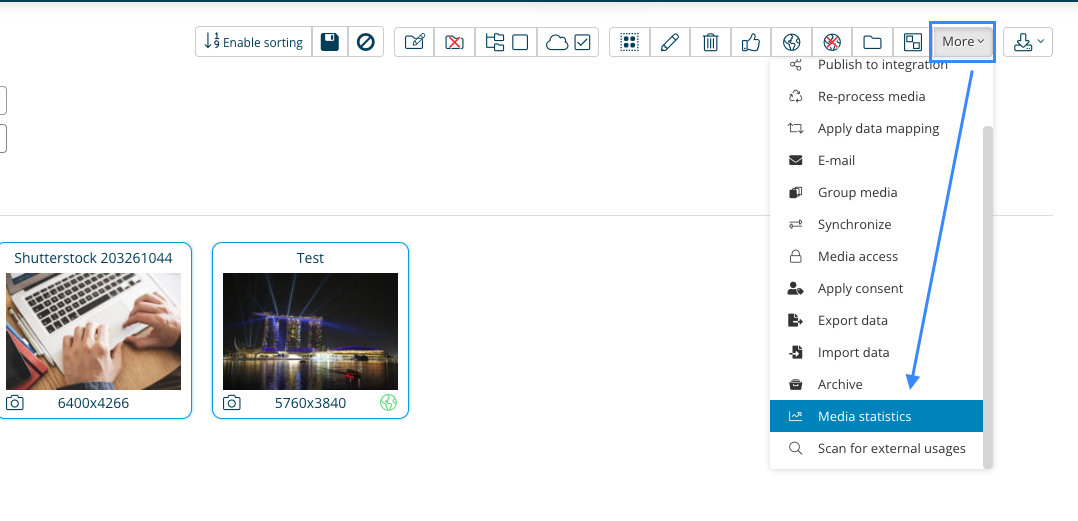Select the Shutterstock 203261044 laptop thumbnail
Viewport: 1078px width, 521px height.
tap(94, 331)
